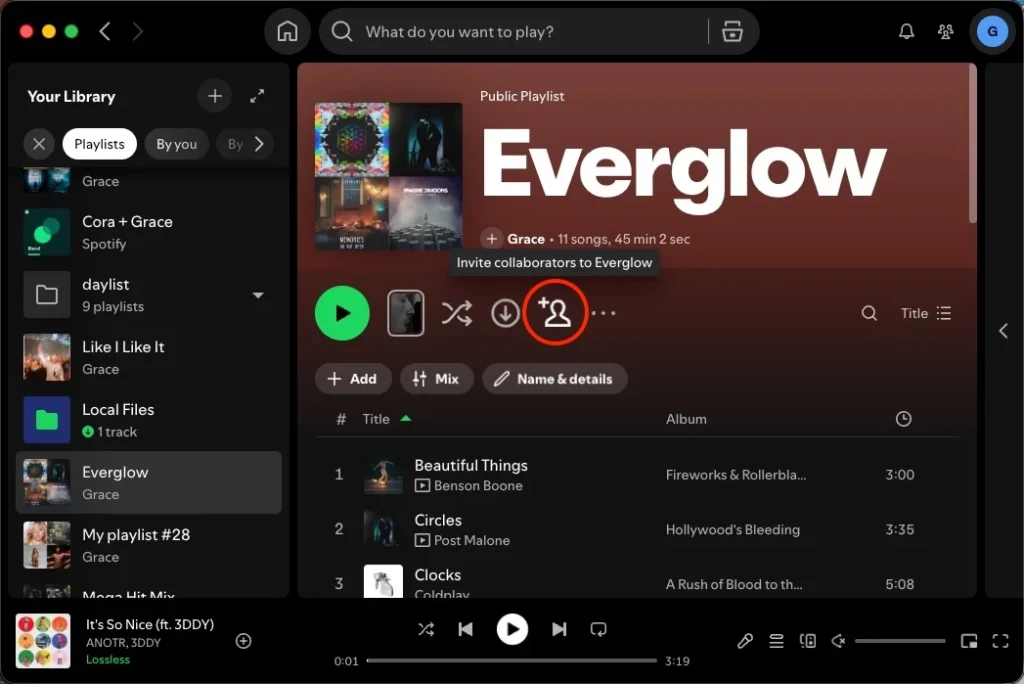1024x684 pixels.
Task: Open the Hollywood's Bleeding album link
Action: click(x=732, y=529)
